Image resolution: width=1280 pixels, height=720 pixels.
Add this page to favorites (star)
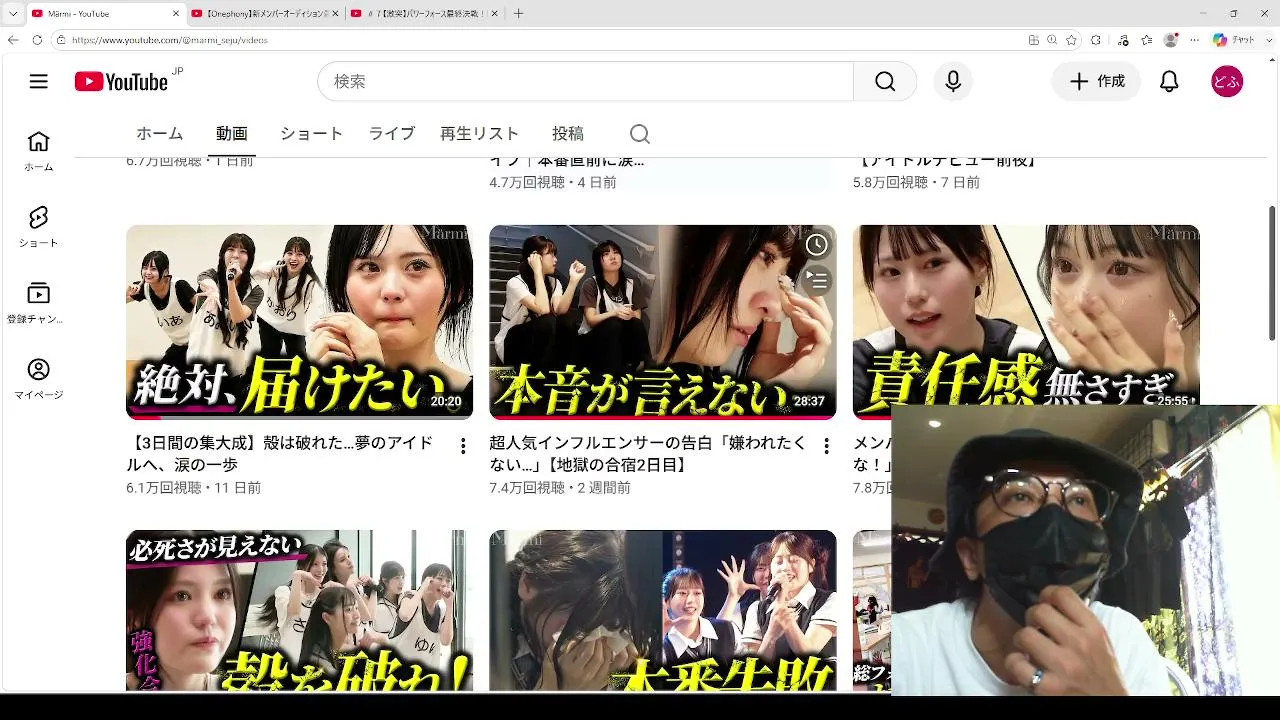[x=1071, y=40]
